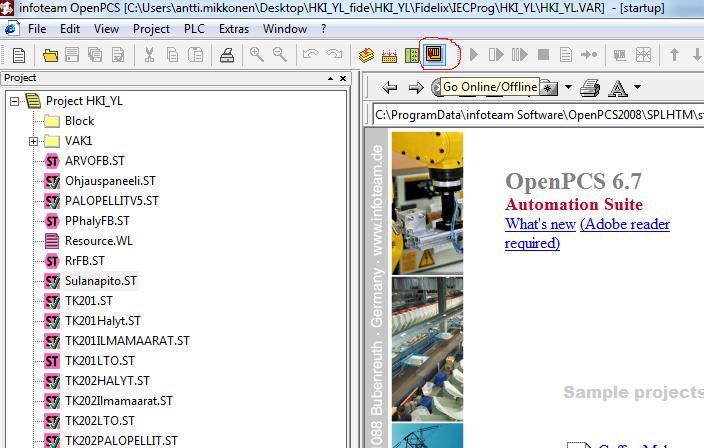Screen dimensions: 704x448
Task: Open the dropdown arrow beside favorites folder
Action: point(568,87)
